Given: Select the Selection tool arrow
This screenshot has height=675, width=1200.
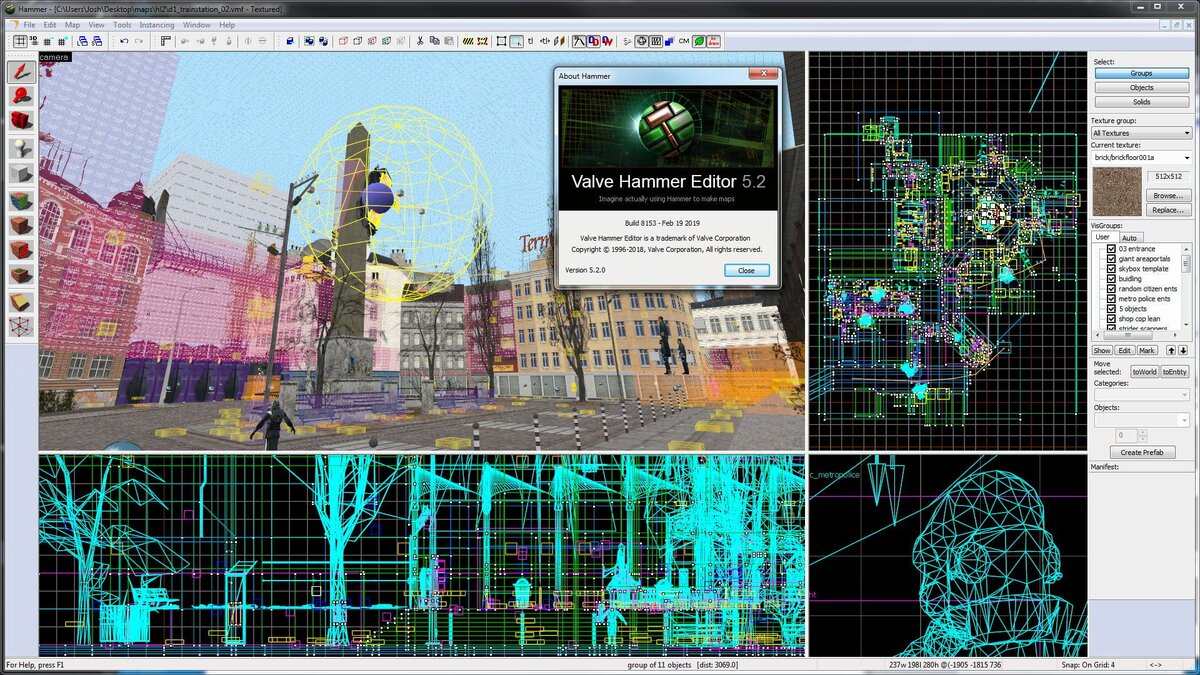Looking at the screenshot, I should click(20, 70).
